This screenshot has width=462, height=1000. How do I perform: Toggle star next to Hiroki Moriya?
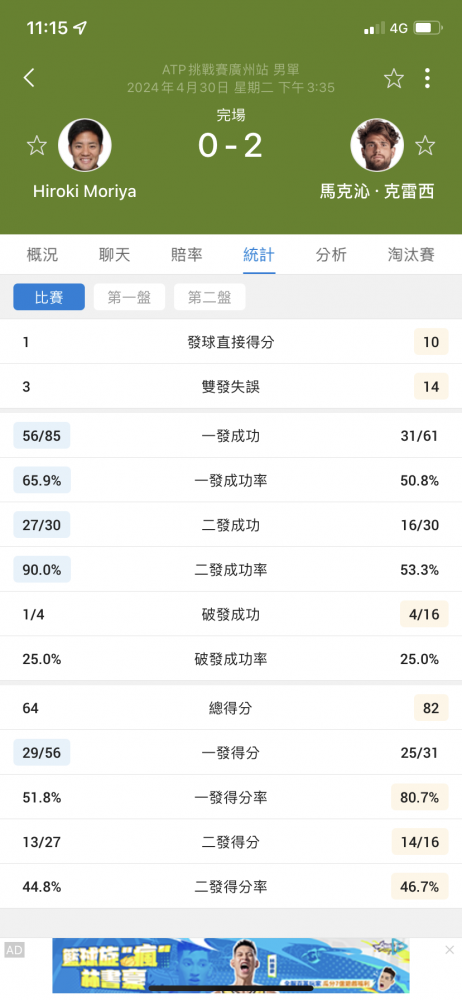(36, 145)
